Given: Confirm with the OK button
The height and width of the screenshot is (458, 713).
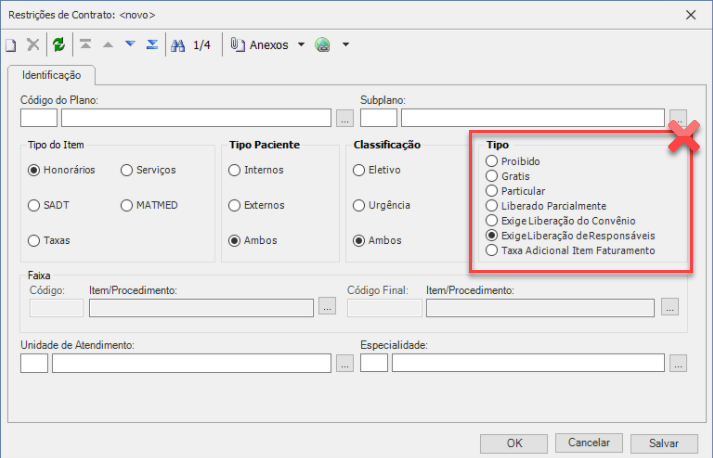Looking at the screenshot, I should point(514,443).
